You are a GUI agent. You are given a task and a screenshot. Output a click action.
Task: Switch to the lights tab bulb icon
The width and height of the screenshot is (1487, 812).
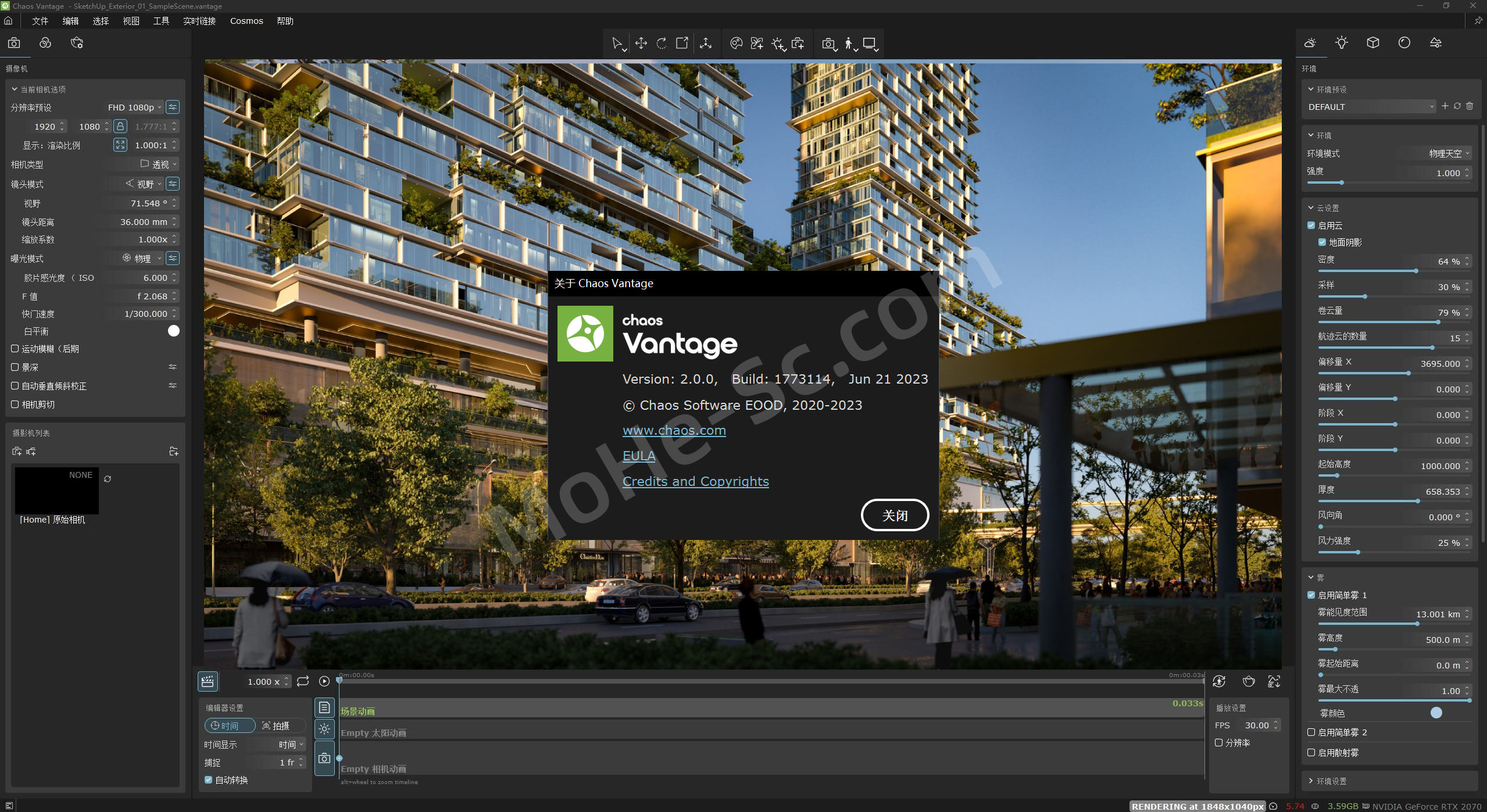[1342, 43]
